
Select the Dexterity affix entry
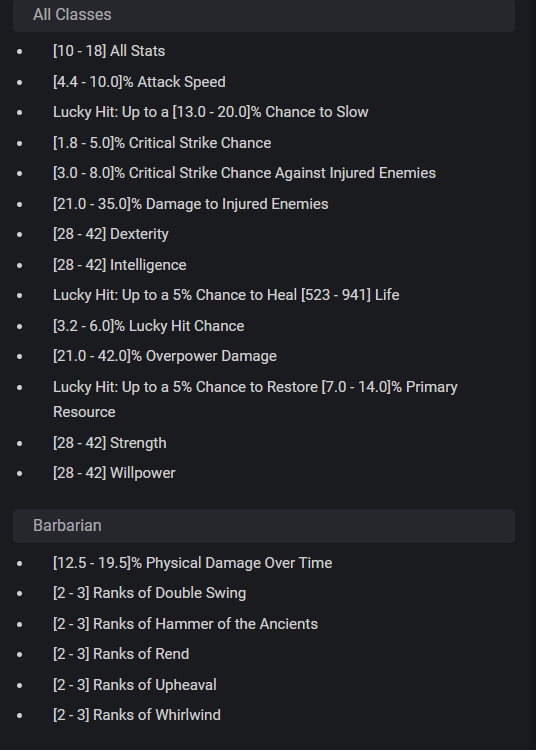[x=111, y=234]
